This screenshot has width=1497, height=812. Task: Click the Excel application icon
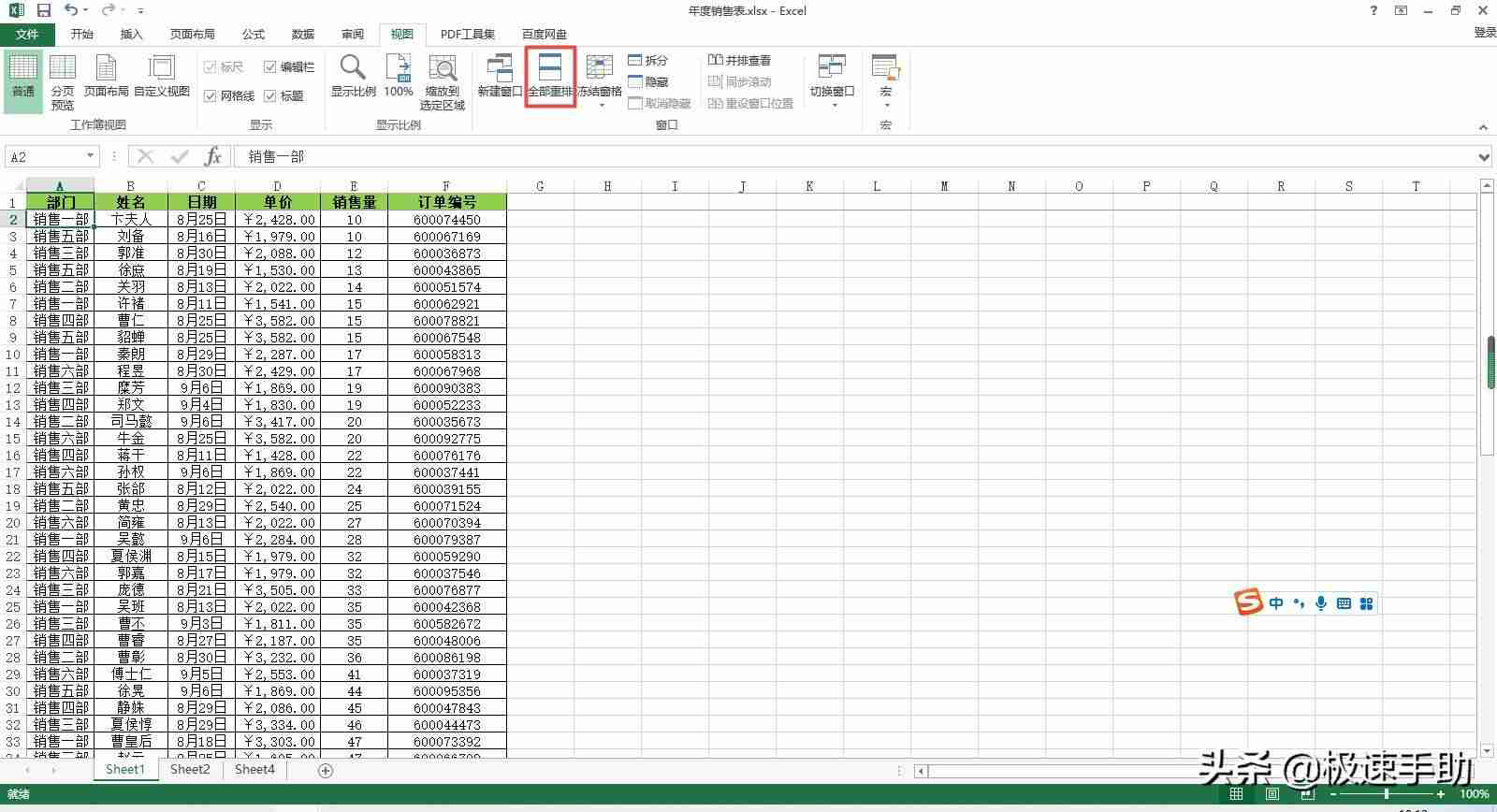[16, 10]
